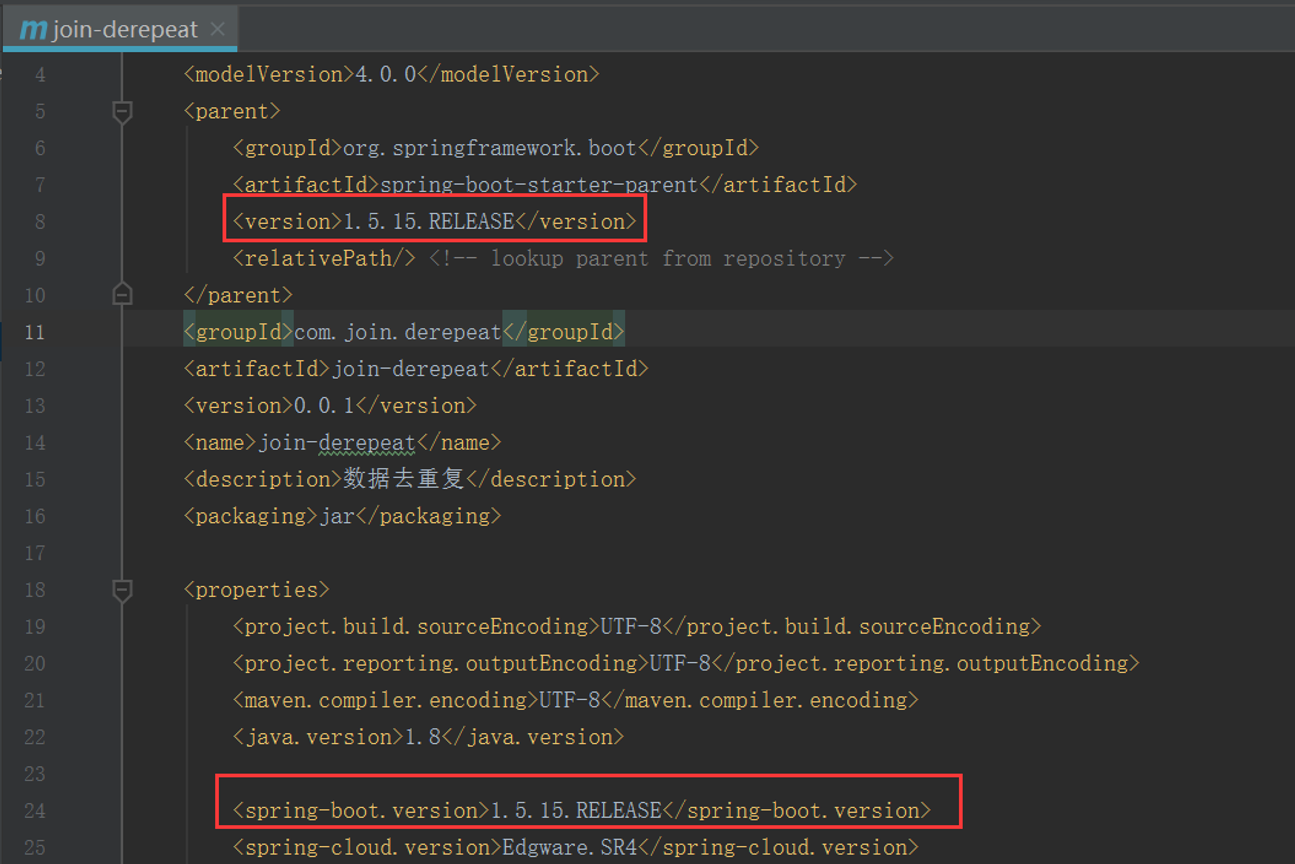Place cursor in com.join.derepeat groupId value
The height and width of the screenshot is (864, 1295).
point(397,332)
